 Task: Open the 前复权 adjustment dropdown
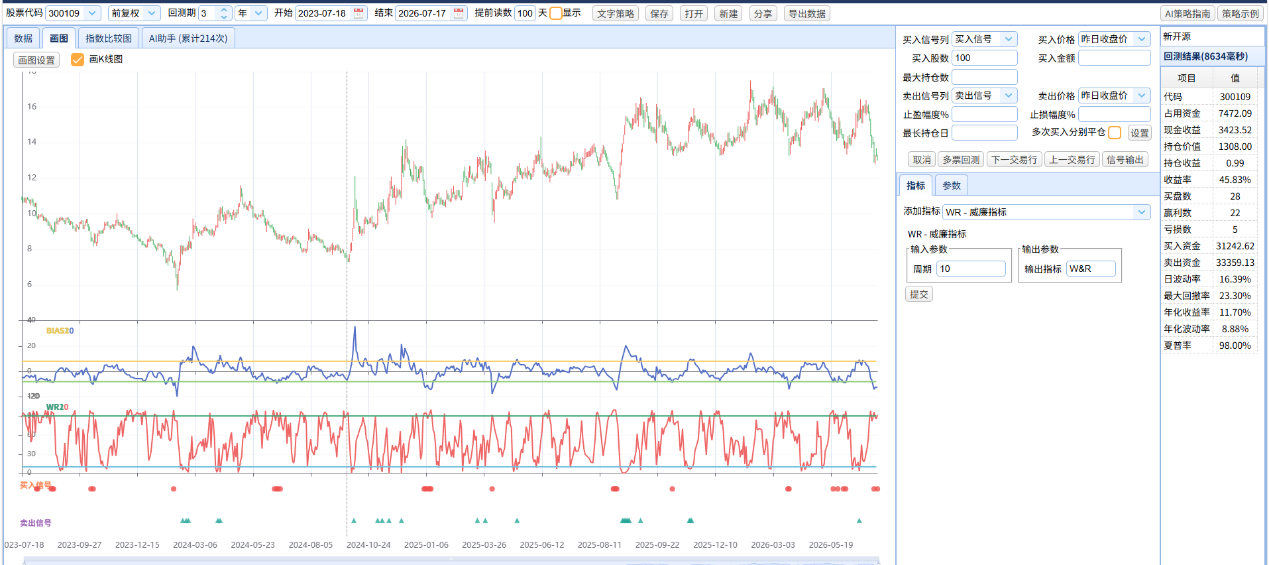click(x=134, y=13)
